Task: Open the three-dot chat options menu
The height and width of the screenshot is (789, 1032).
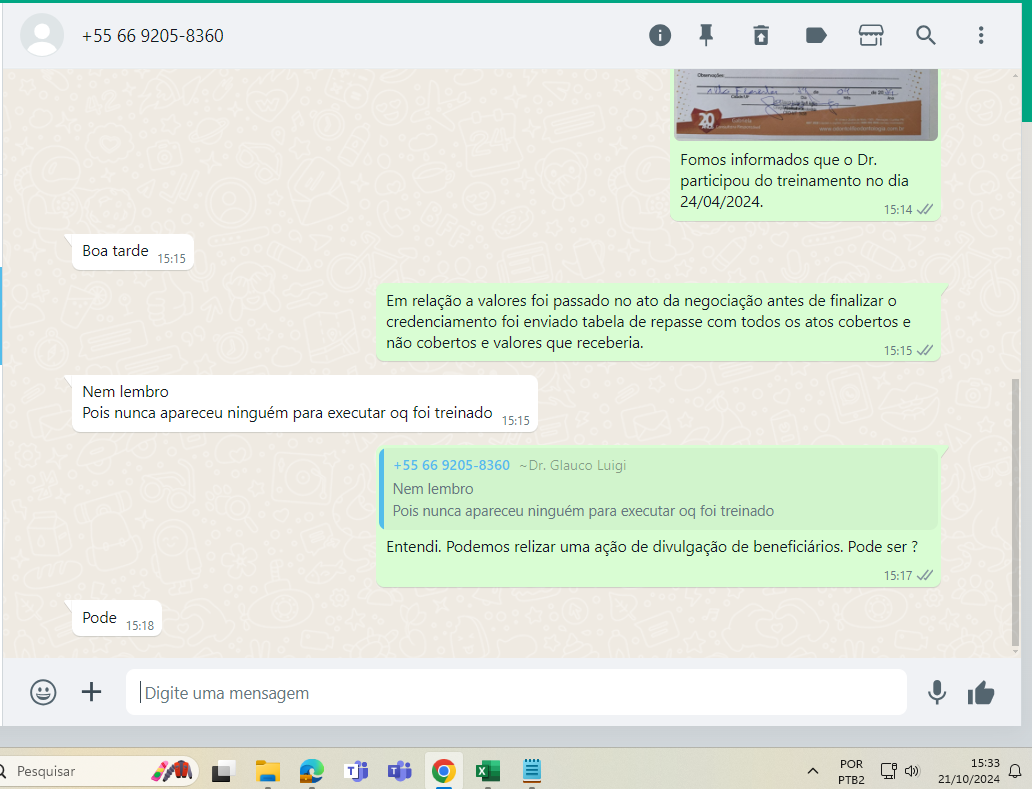Action: 981,36
